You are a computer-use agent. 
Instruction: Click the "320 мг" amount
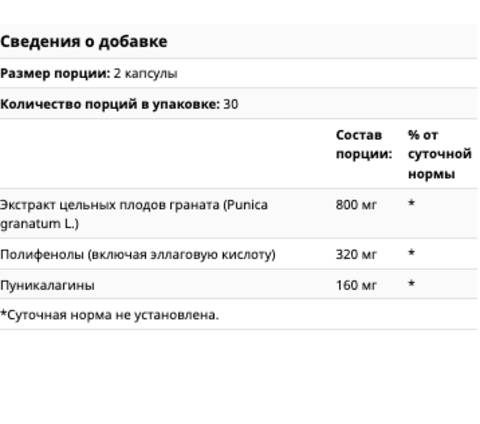(x=356, y=254)
